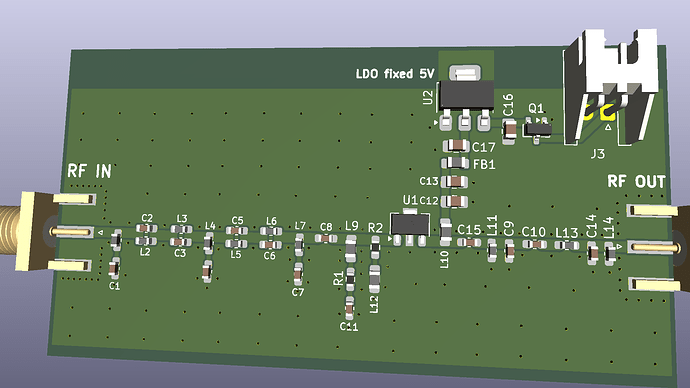Select the Q1 transistor package
The height and width of the screenshot is (388, 690).
click(537, 130)
